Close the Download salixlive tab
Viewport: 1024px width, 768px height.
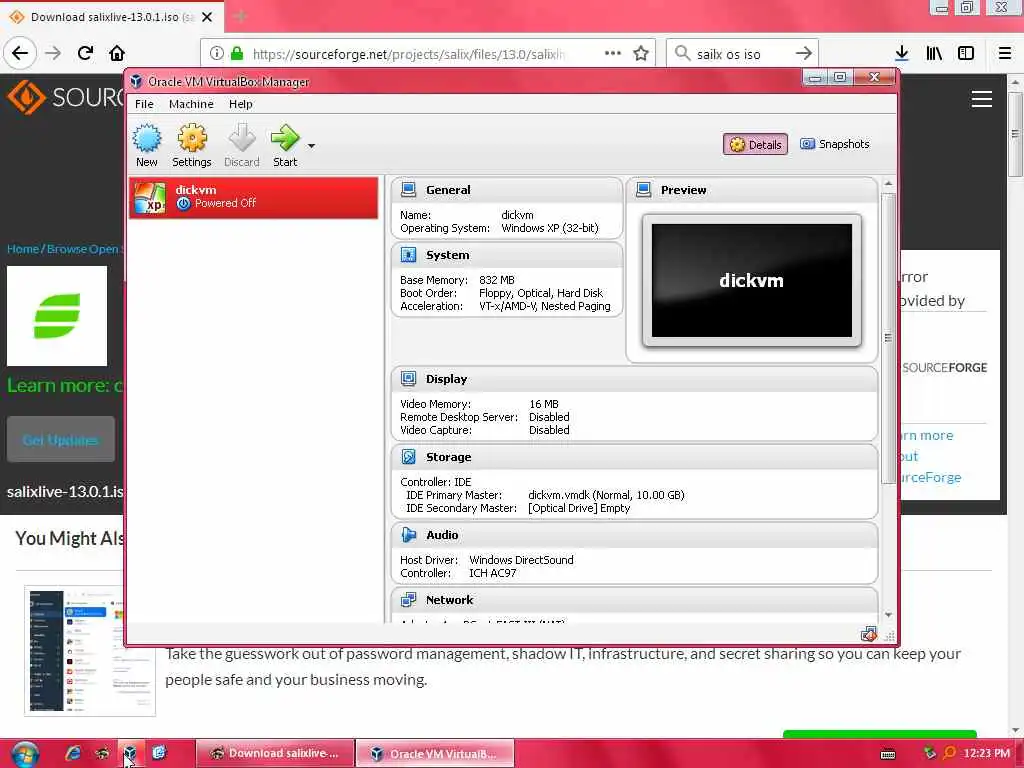coord(207,17)
